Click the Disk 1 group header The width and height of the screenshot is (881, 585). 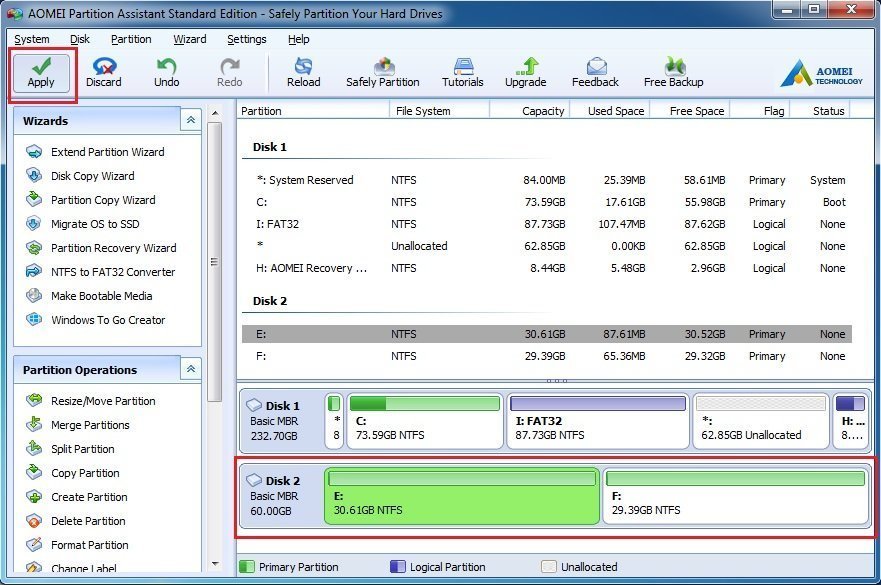pos(270,147)
